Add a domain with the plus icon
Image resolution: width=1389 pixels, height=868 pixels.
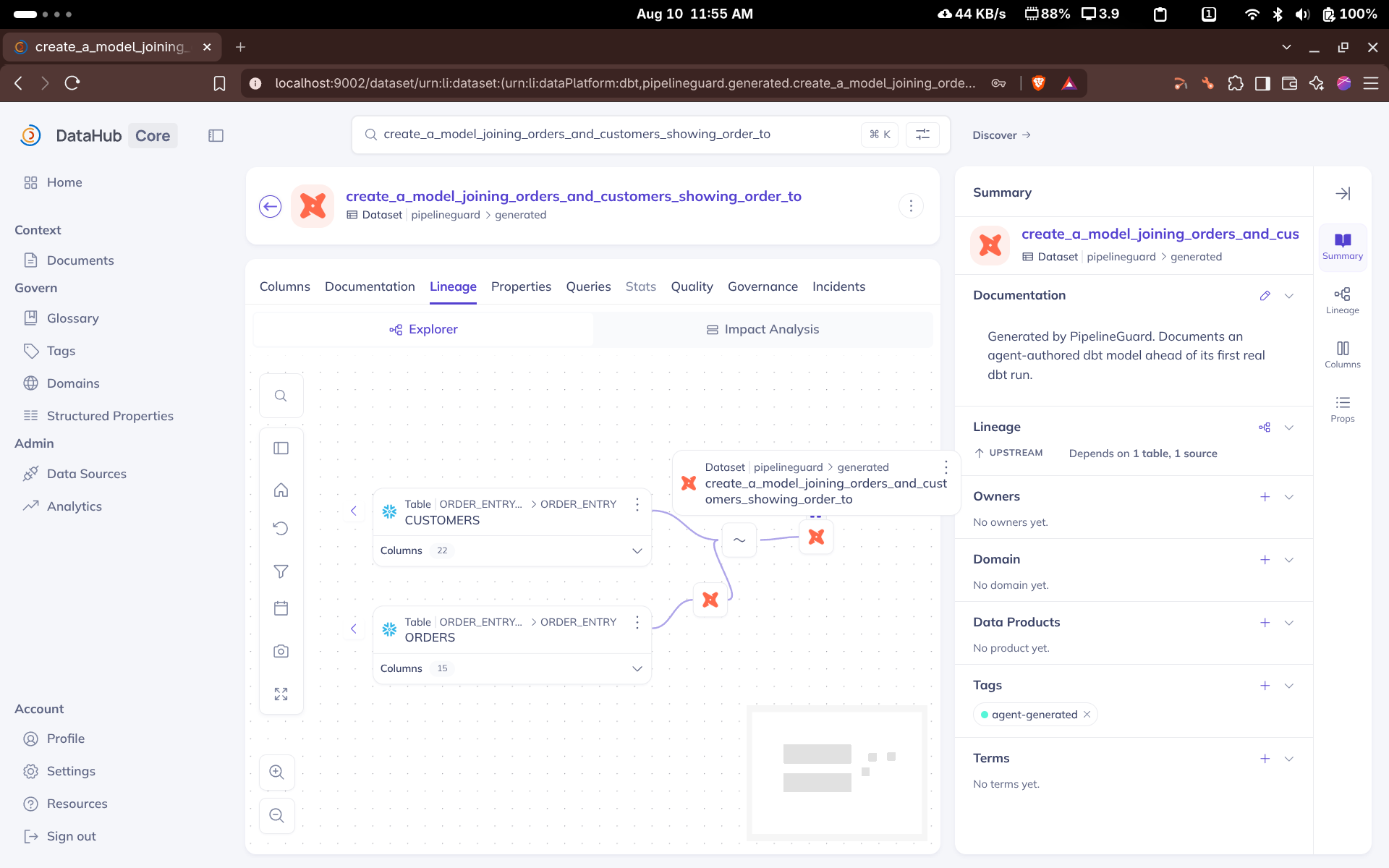(1265, 560)
